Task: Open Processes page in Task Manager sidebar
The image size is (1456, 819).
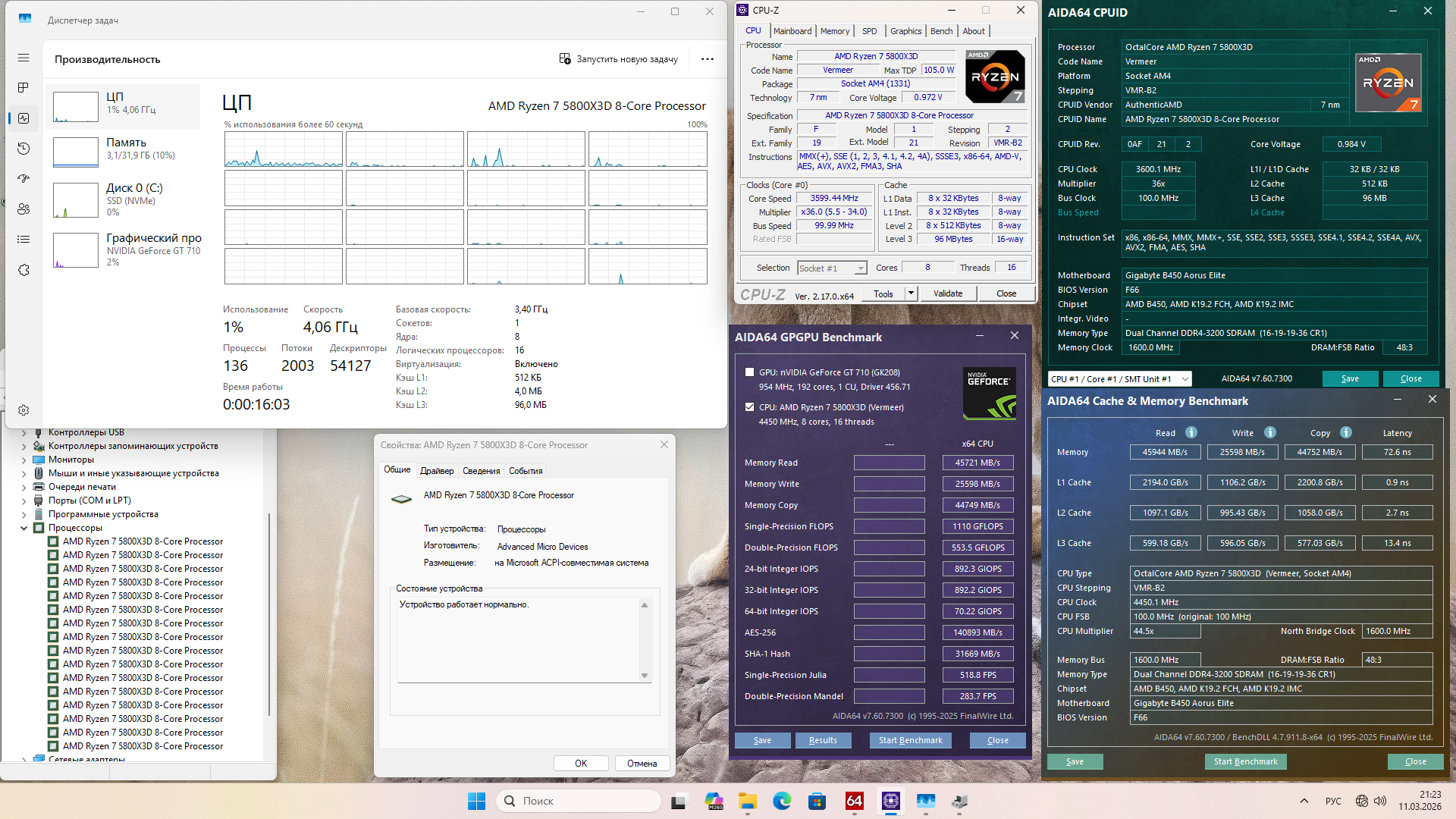Action: click(24, 88)
